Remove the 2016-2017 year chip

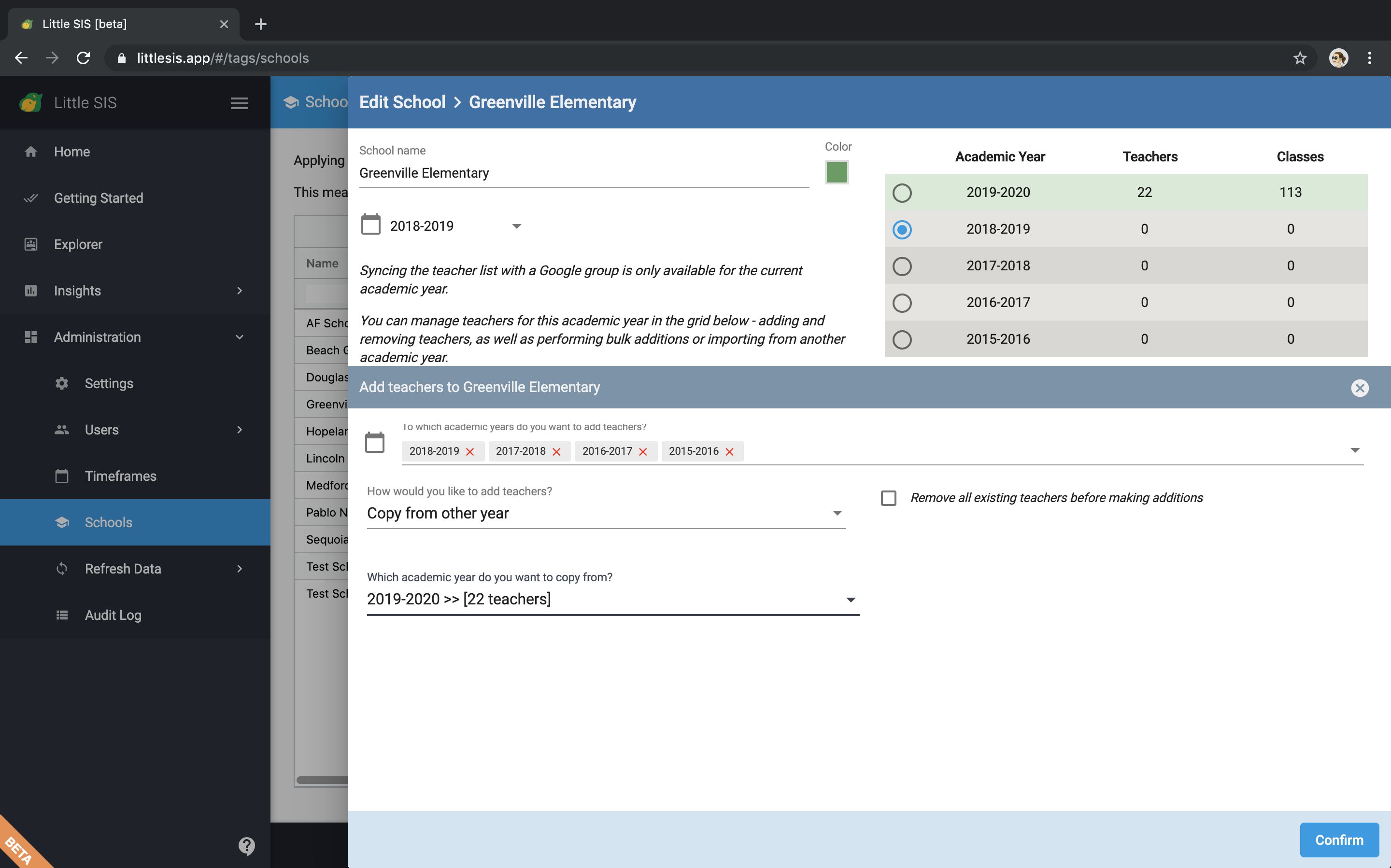click(643, 452)
